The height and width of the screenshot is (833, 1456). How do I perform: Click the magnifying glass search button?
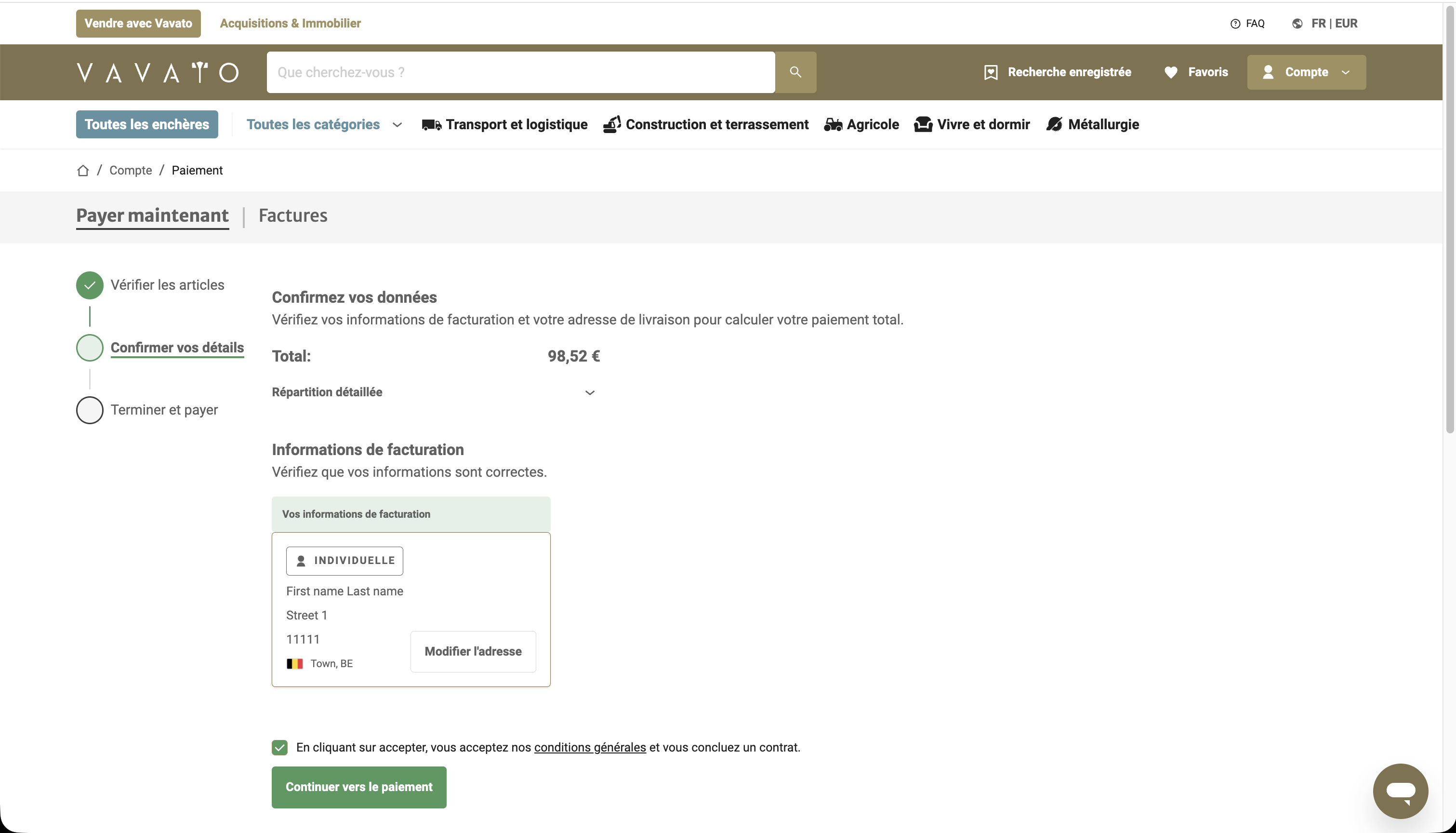[x=795, y=72]
